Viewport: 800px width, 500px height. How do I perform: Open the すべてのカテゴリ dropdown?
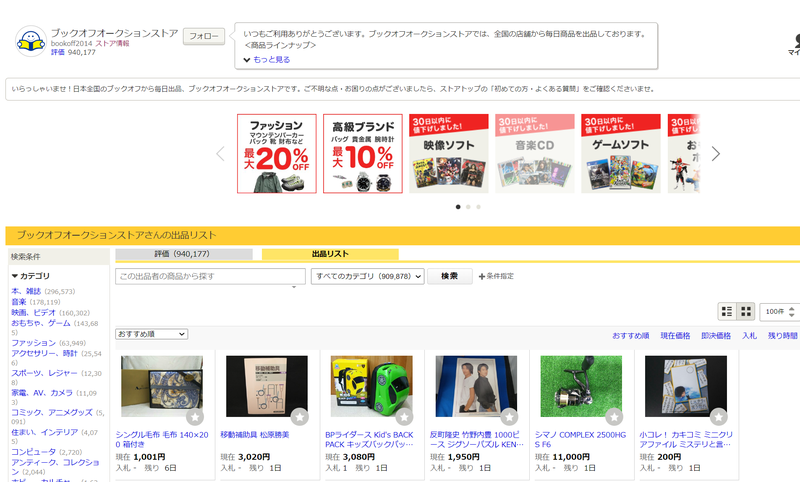click(x=367, y=276)
